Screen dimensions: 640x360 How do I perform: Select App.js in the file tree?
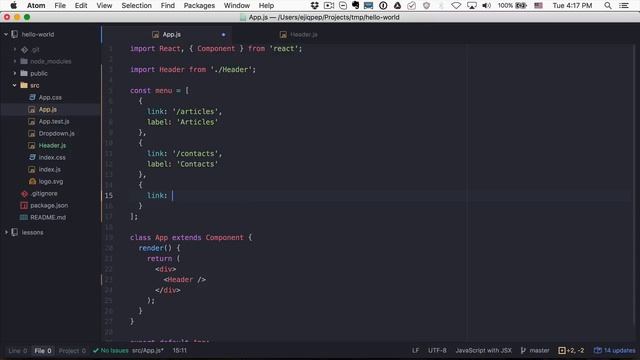pos(47,109)
